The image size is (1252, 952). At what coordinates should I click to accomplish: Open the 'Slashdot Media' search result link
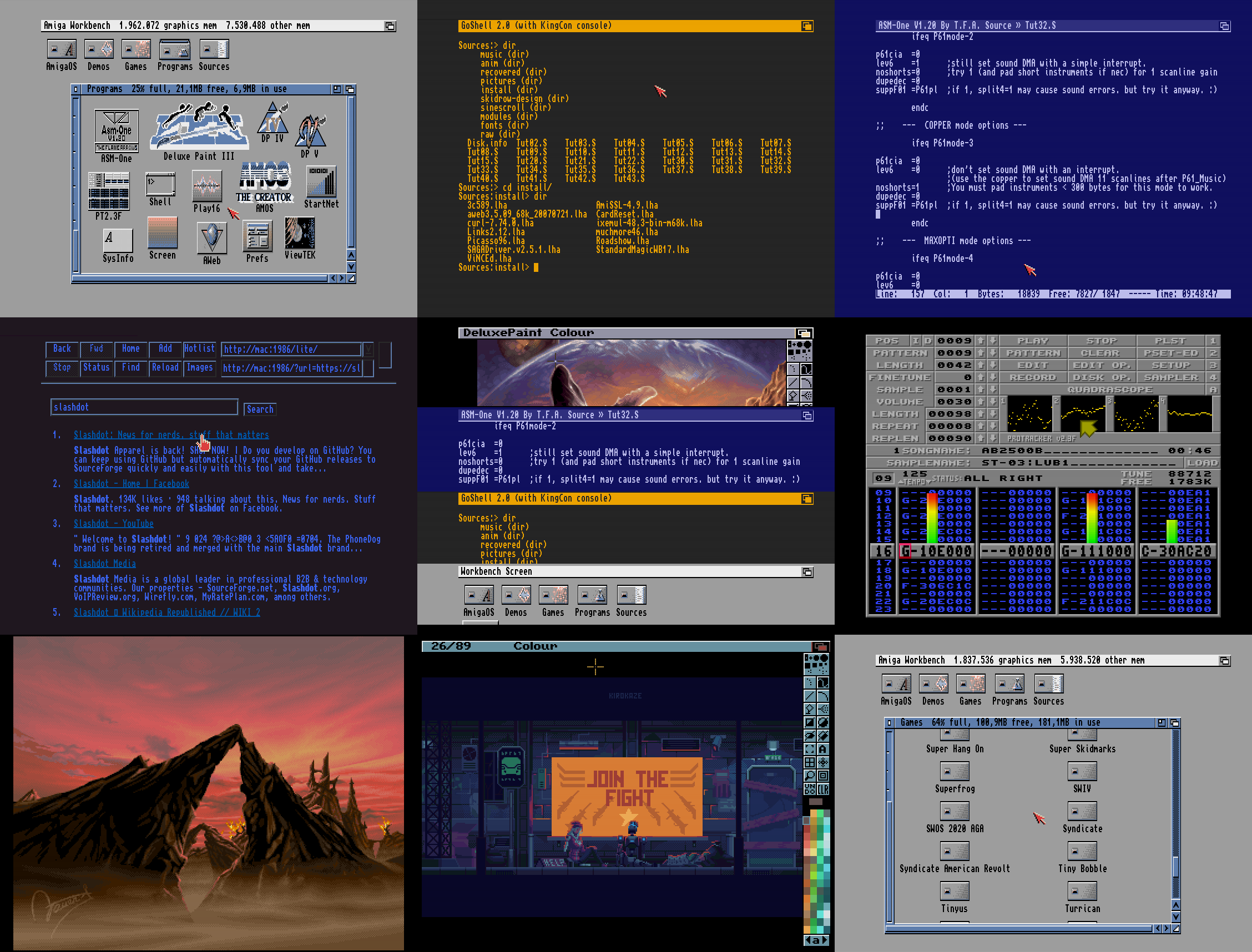click(x=105, y=563)
